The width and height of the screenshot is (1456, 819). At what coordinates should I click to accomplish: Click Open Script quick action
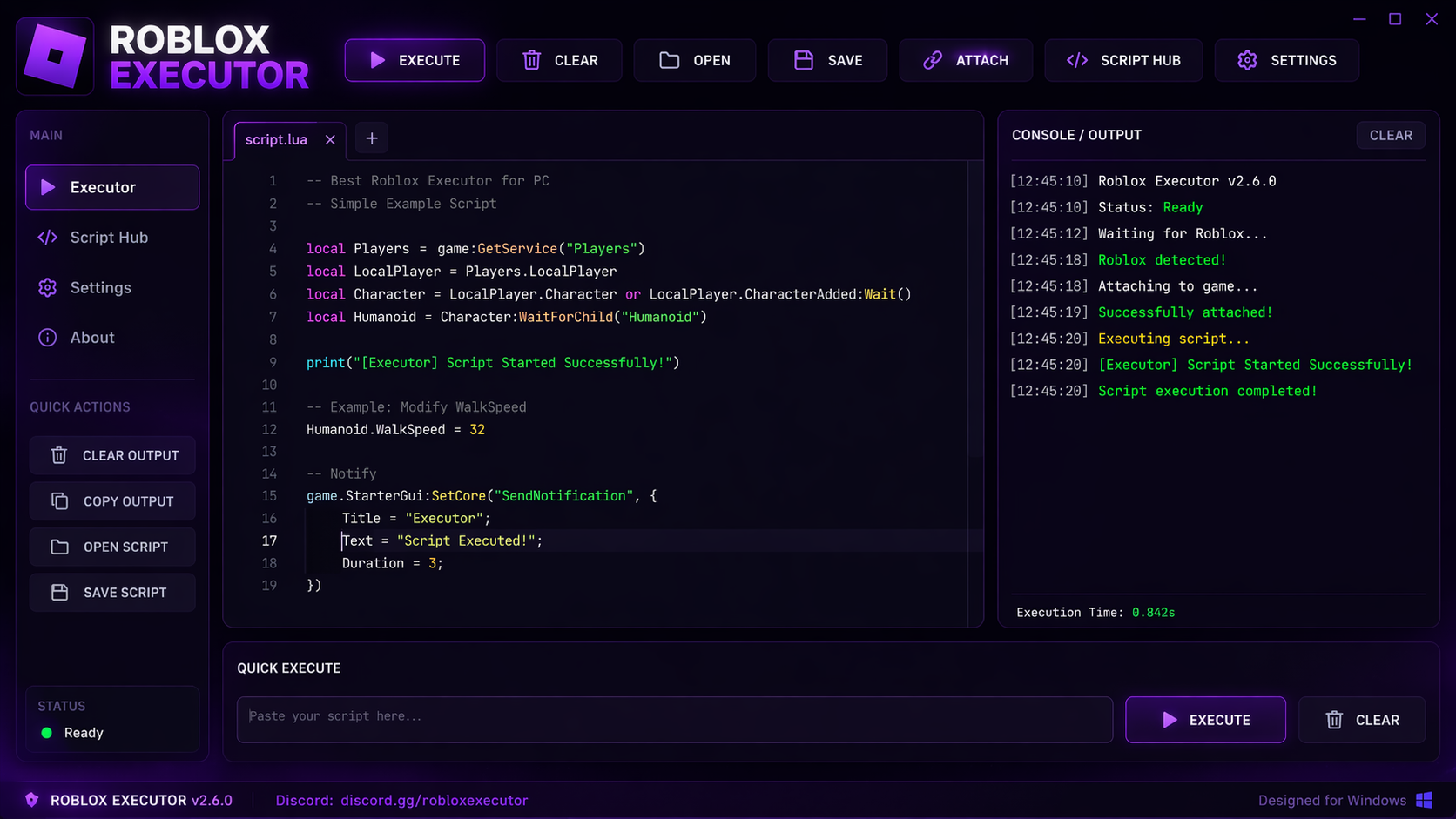[x=112, y=547]
